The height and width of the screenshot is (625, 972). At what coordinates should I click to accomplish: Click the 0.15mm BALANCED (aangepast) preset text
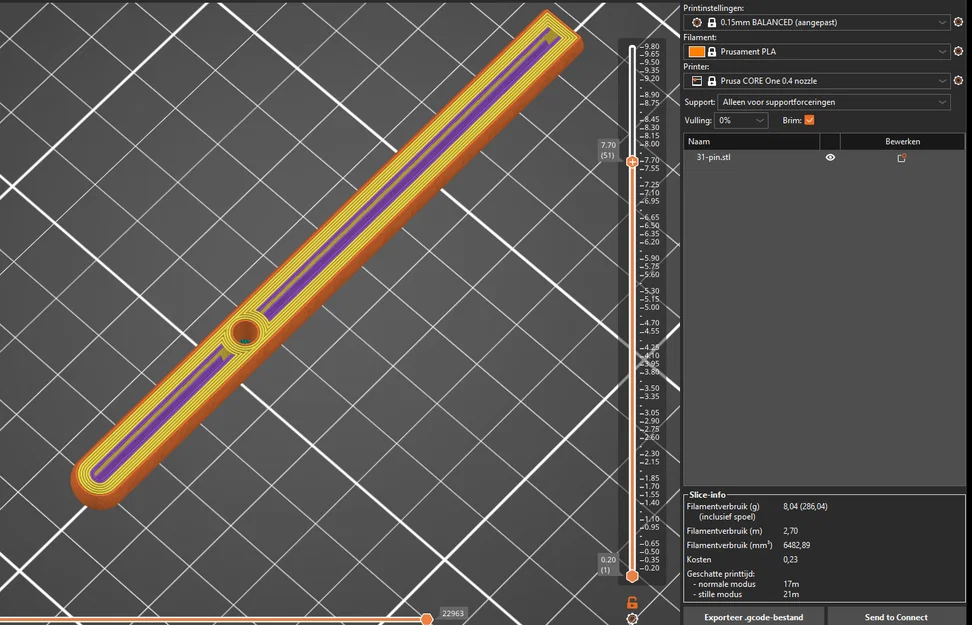(x=779, y=22)
